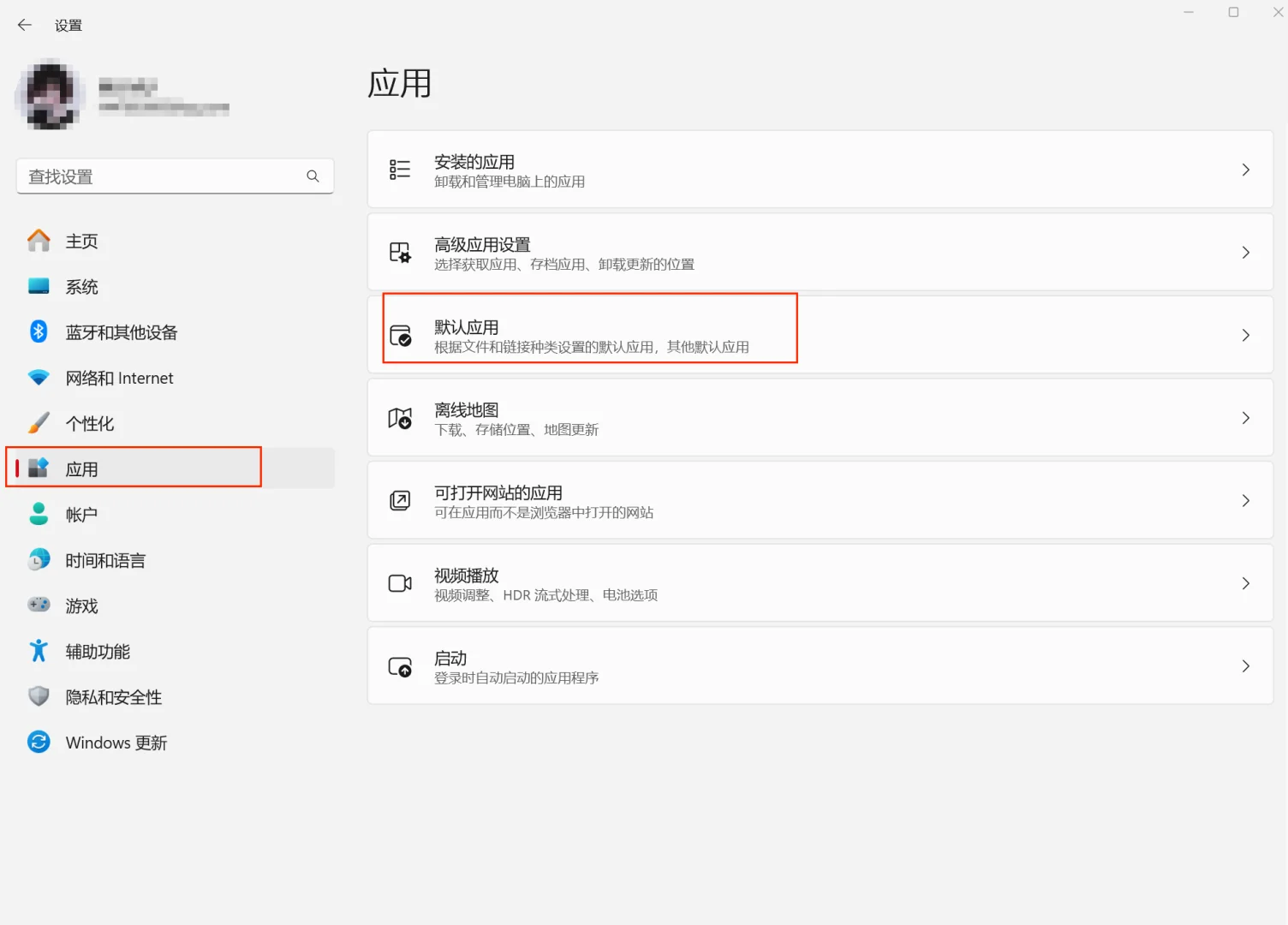Image resolution: width=1288 pixels, height=925 pixels.
Task: Go back using the arrow button
Action: point(23,25)
